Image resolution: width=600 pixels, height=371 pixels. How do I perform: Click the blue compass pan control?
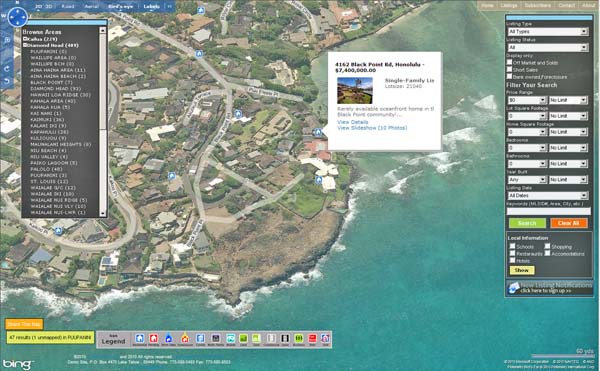click(x=18, y=16)
